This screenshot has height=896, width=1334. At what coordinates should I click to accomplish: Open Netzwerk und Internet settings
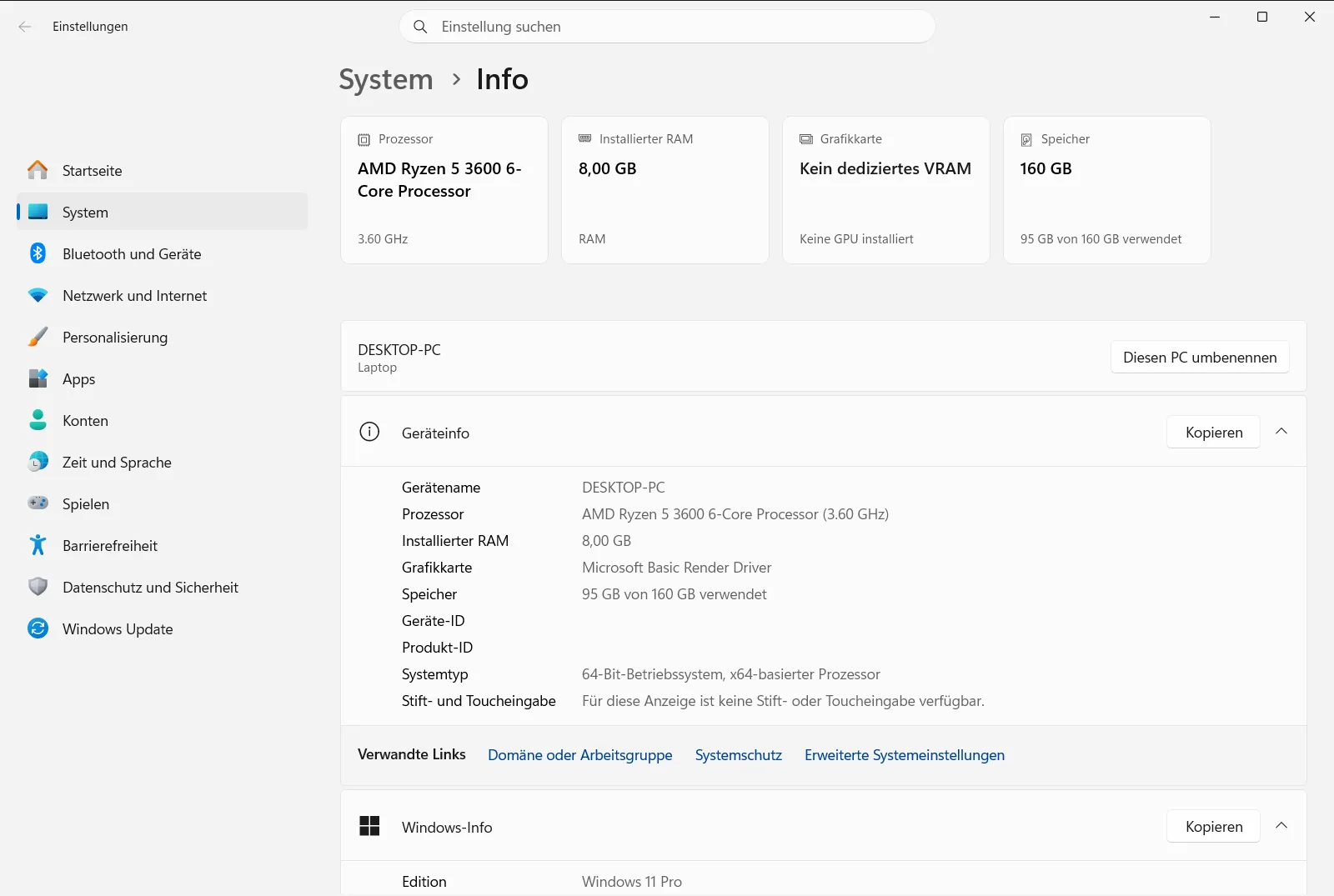[x=163, y=295]
